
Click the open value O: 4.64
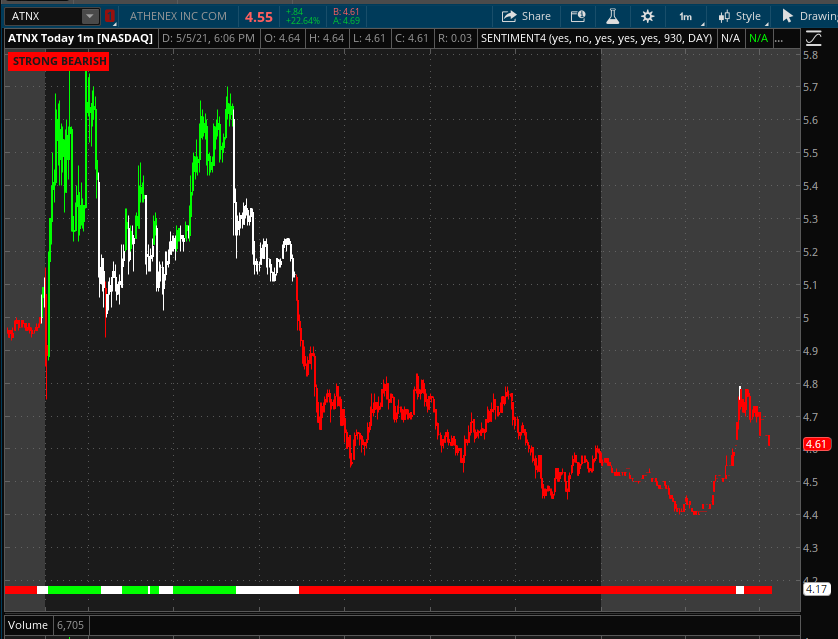tap(282, 38)
